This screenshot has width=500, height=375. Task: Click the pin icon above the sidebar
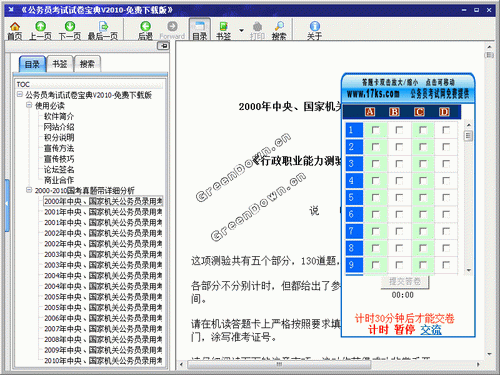163,46
